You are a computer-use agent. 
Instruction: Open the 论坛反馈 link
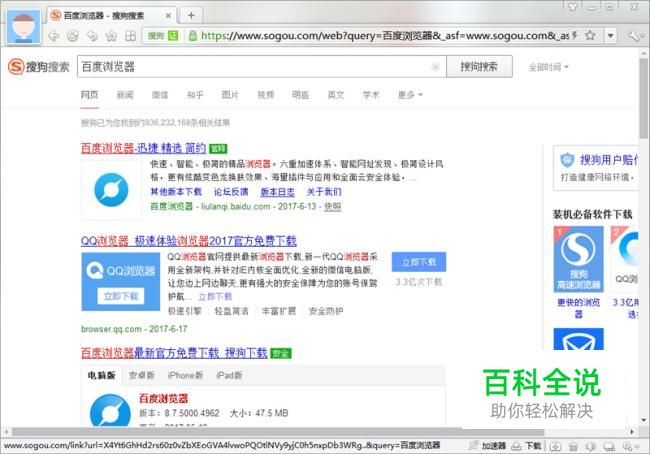(231, 192)
